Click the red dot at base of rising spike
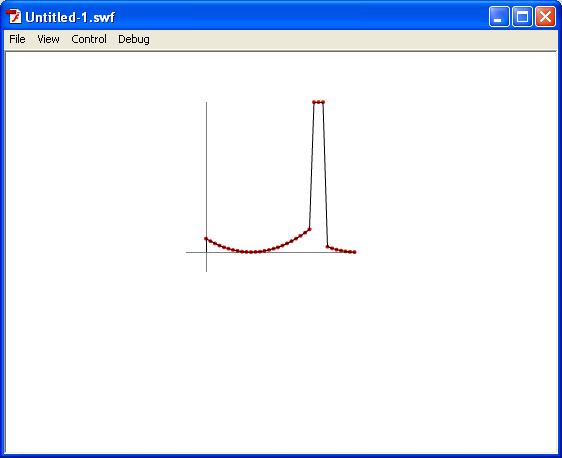 pos(309,229)
